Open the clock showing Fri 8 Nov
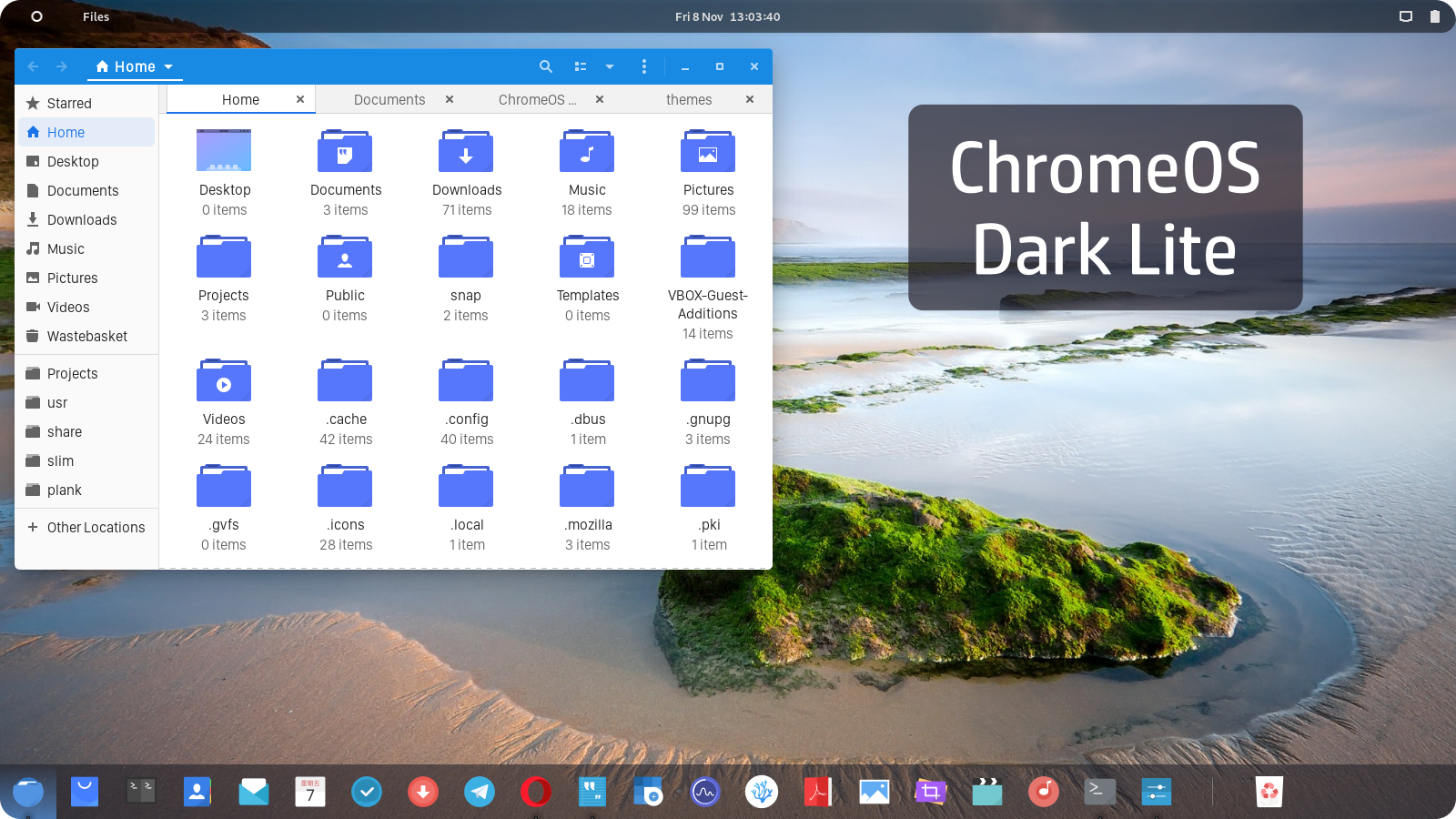 [x=727, y=16]
